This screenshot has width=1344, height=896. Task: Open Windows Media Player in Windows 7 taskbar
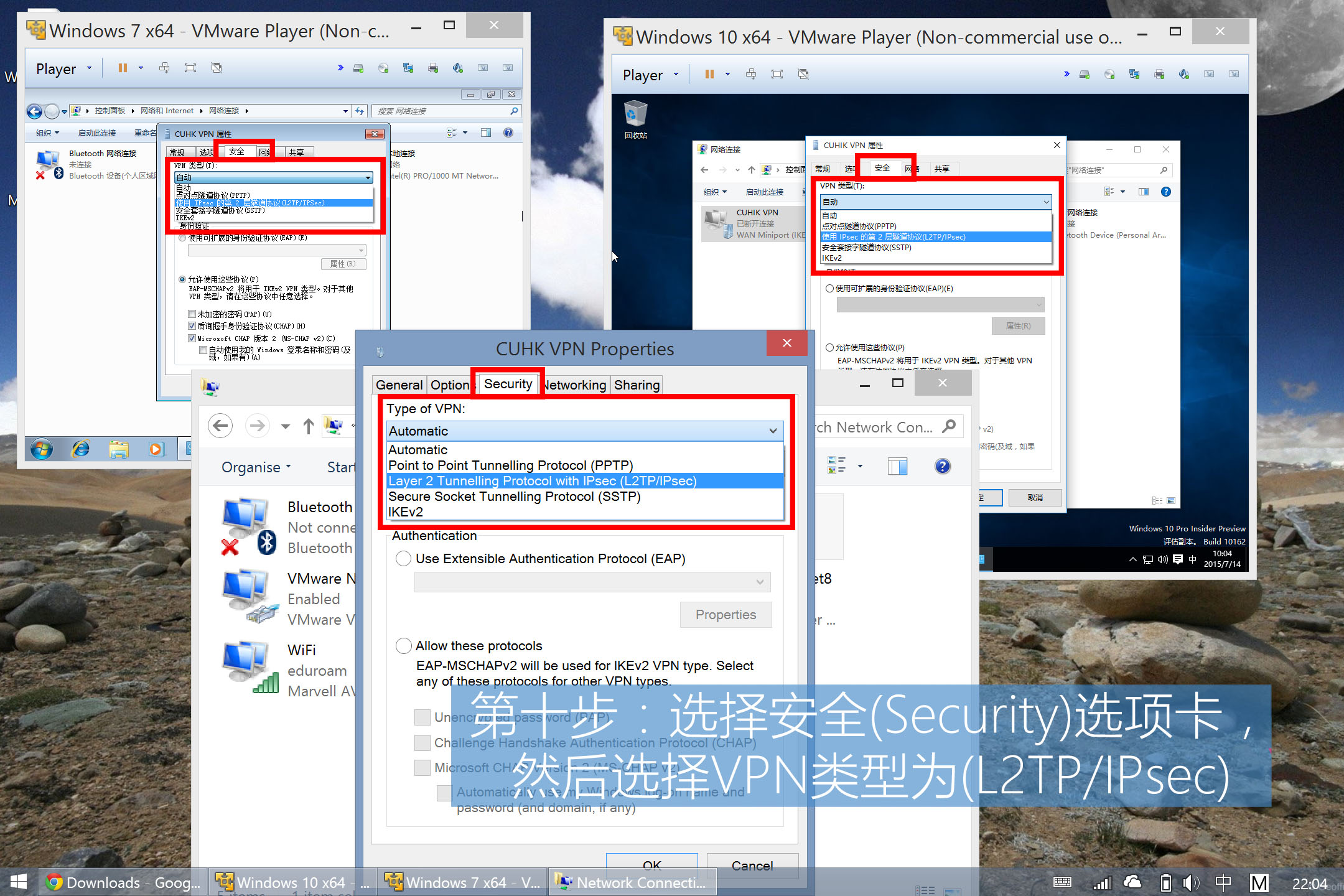[x=156, y=449]
